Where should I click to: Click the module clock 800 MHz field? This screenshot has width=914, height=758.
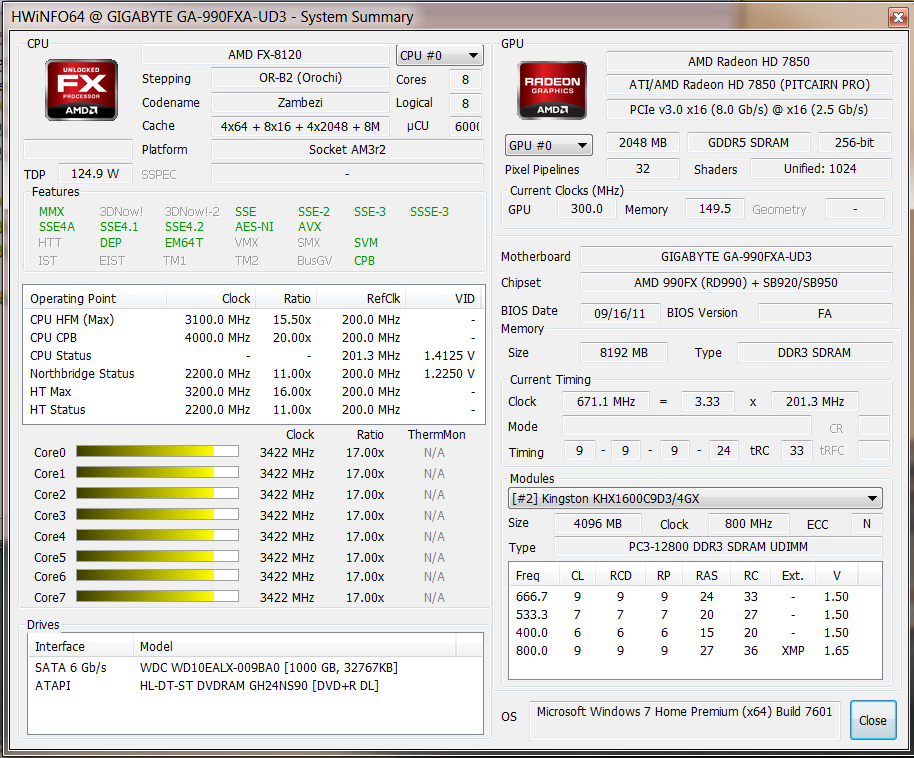pos(748,524)
